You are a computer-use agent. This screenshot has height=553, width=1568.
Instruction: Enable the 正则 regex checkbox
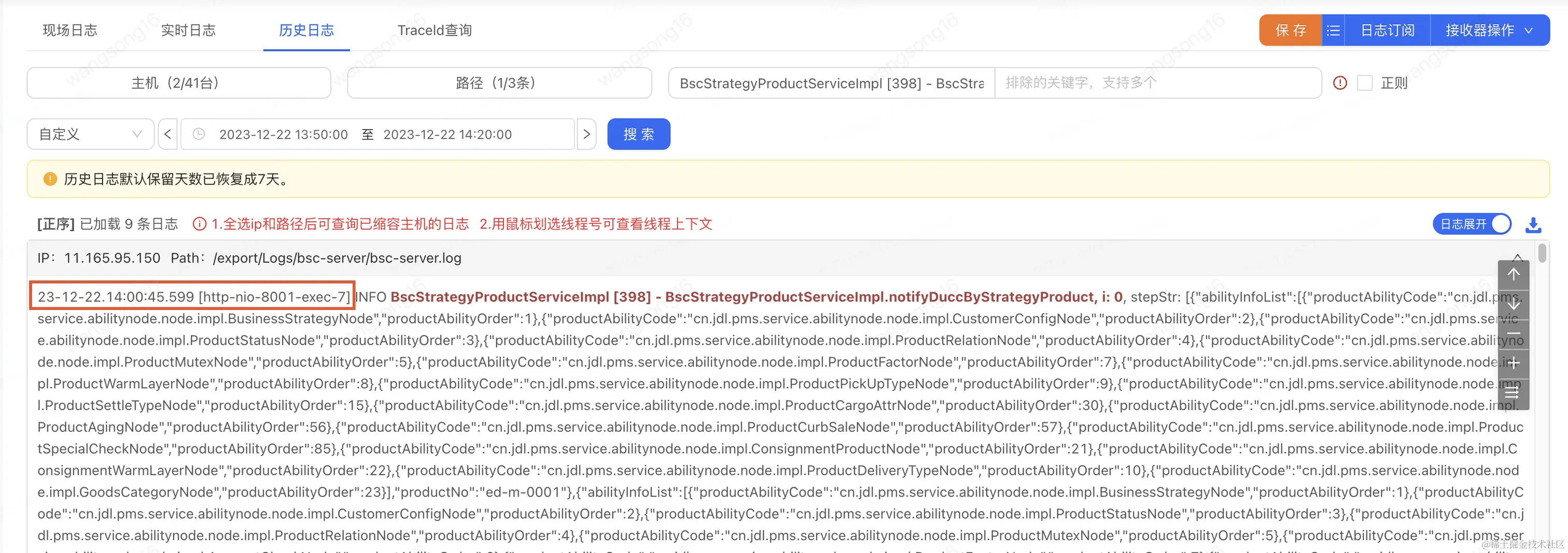1365,83
